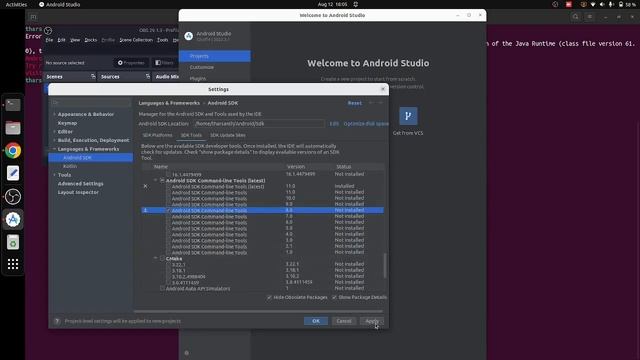Open the SDK Update Sites tab

[x=228, y=135]
